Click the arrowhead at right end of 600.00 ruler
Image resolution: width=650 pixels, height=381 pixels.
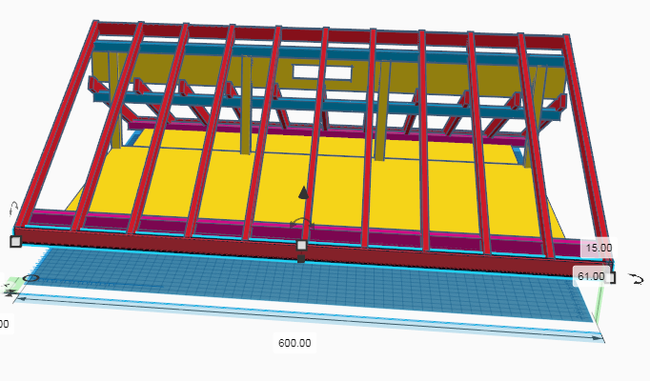(x=597, y=338)
